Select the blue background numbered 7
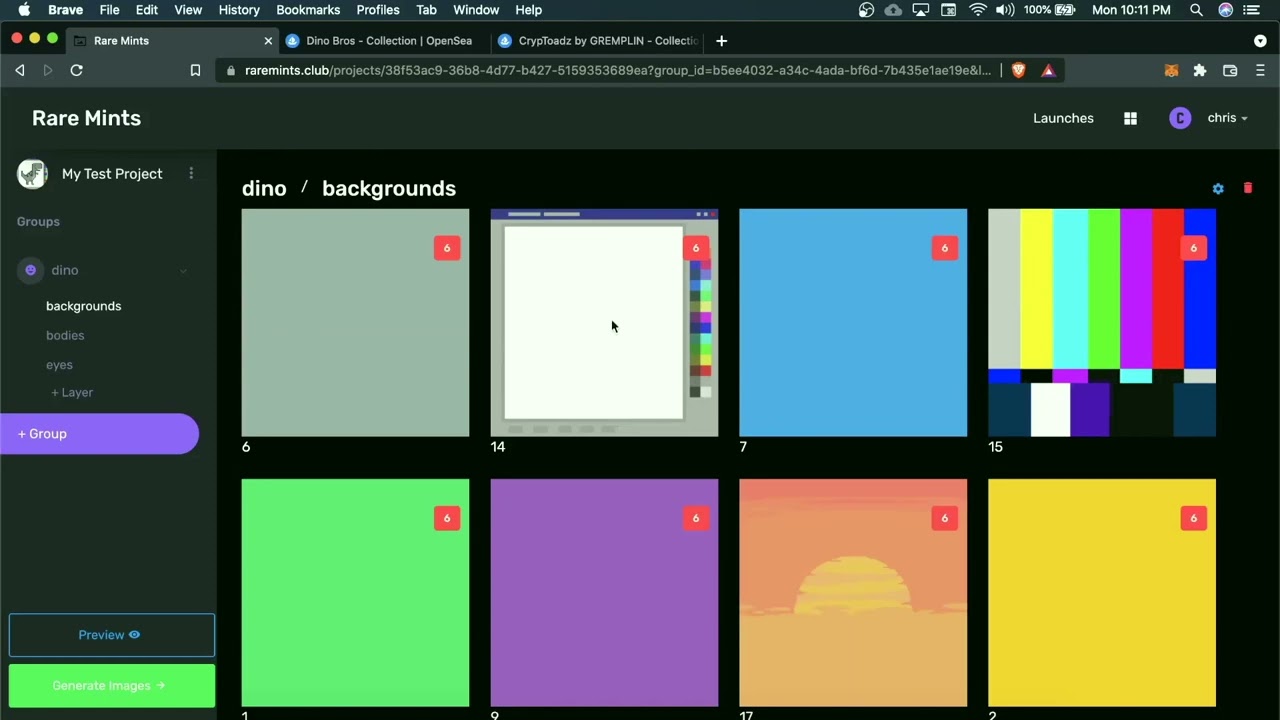The height and width of the screenshot is (720, 1280). click(853, 322)
